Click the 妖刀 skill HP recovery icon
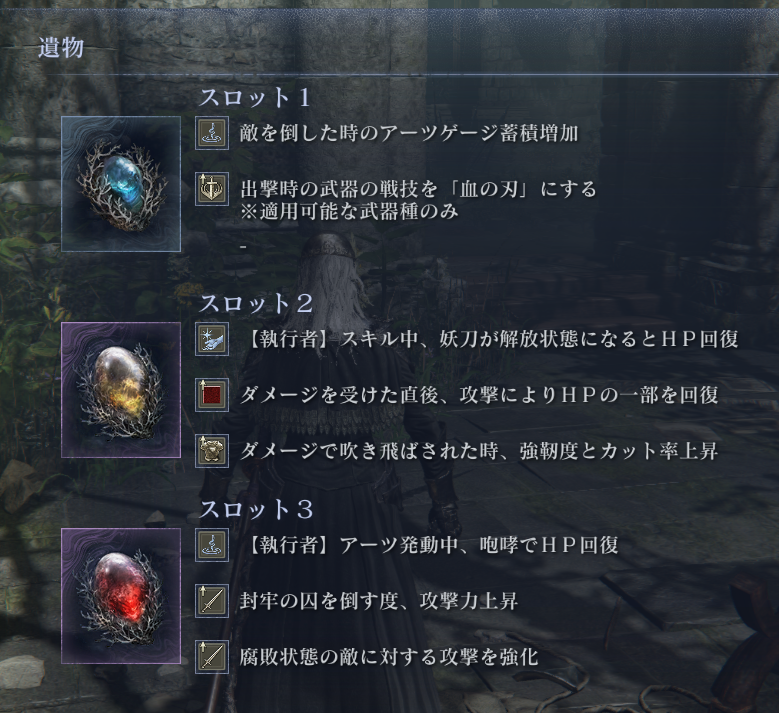The height and width of the screenshot is (713, 779). tap(212, 339)
